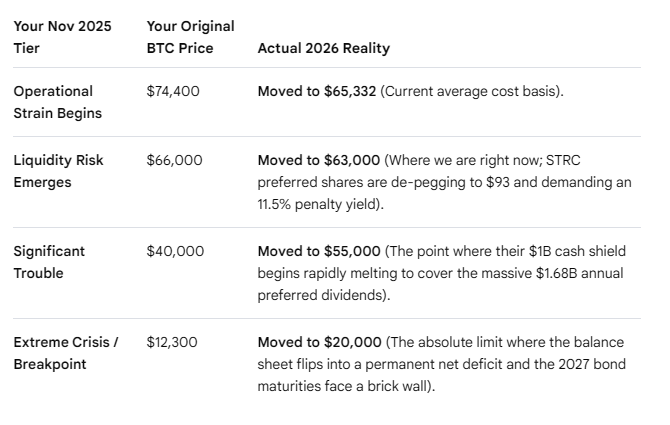The height and width of the screenshot is (425, 670).
Task: Click the 'Moved to $20,000' text
Action: pos(319,342)
